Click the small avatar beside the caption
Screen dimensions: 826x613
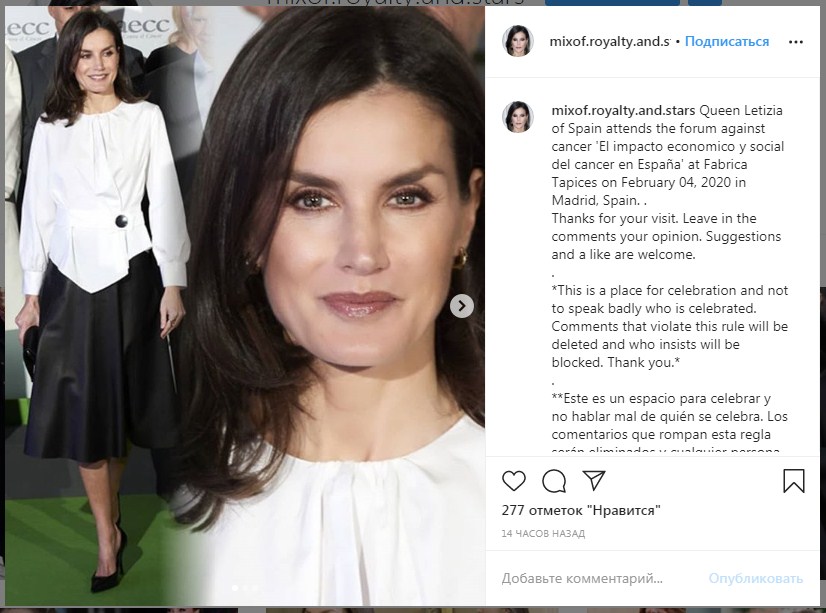518,117
